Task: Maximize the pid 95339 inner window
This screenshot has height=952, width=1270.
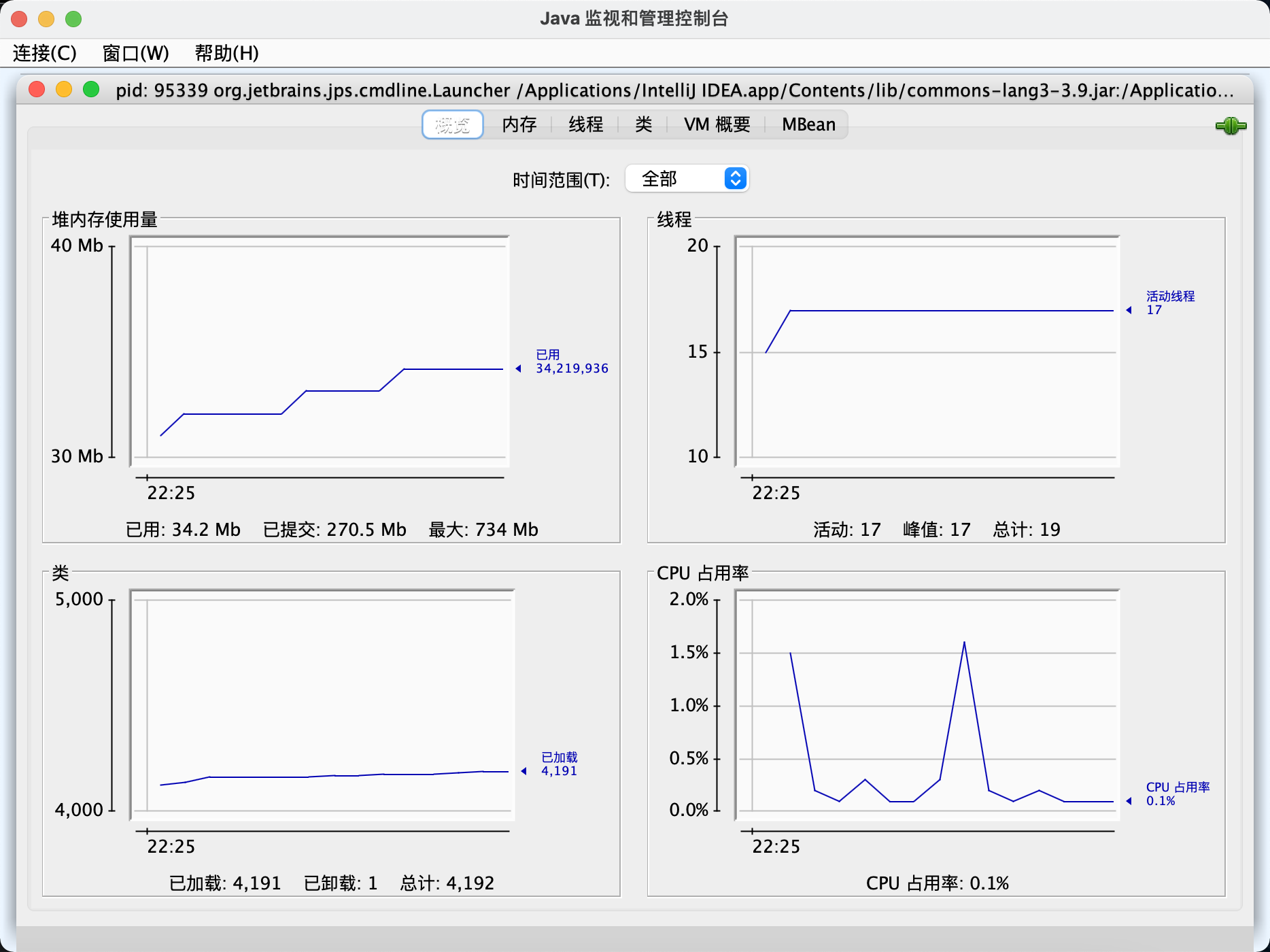Action: click(91, 89)
